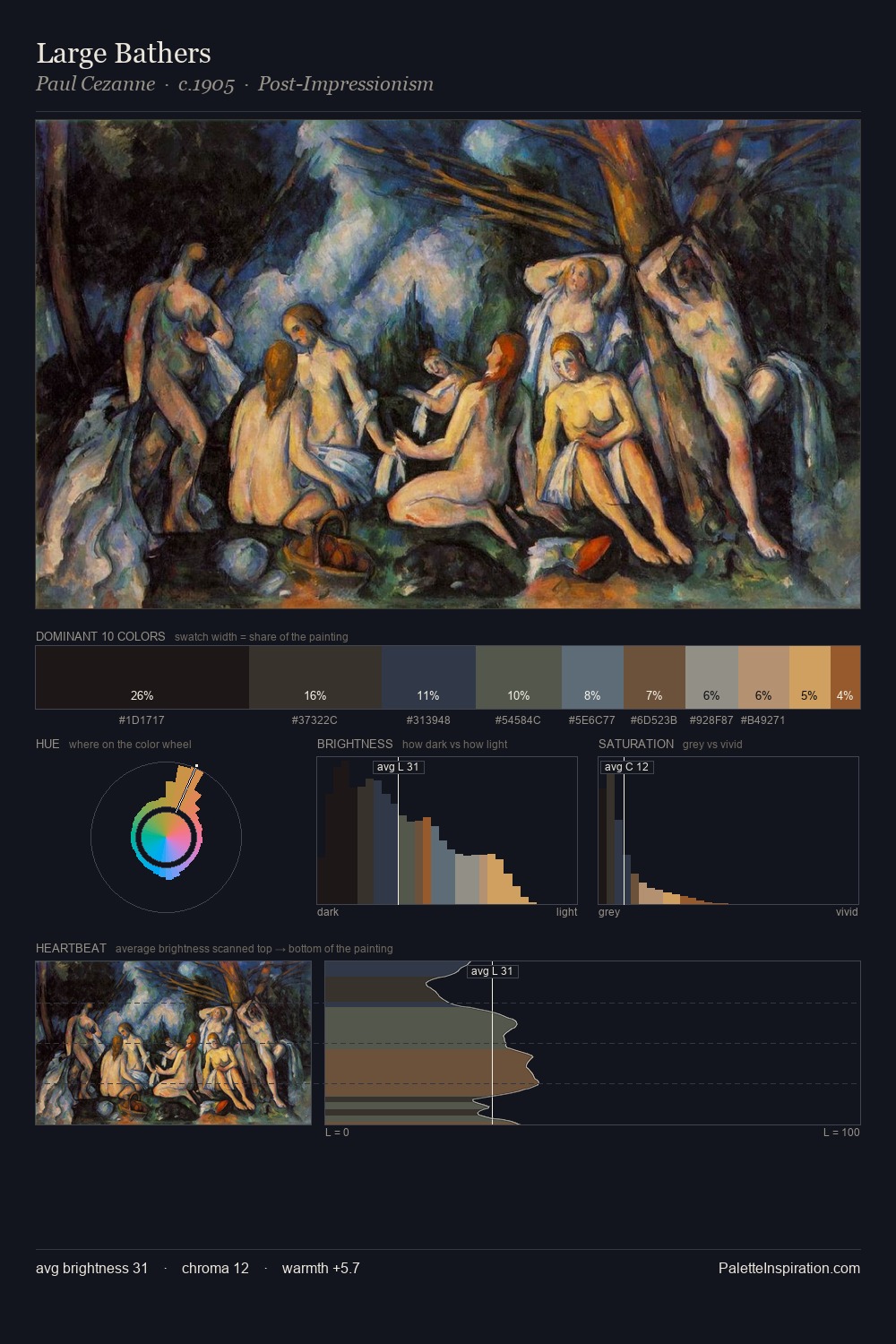Click the #6D523B hex label
The height and width of the screenshot is (1344, 896).
[654, 720]
